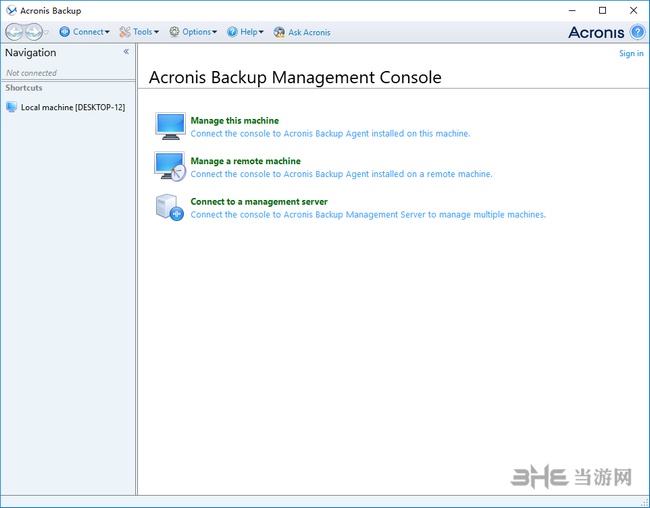Viewport: 650px width, 508px height.
Task: Click Connect console to Management Server description
Action: (368, 215)
